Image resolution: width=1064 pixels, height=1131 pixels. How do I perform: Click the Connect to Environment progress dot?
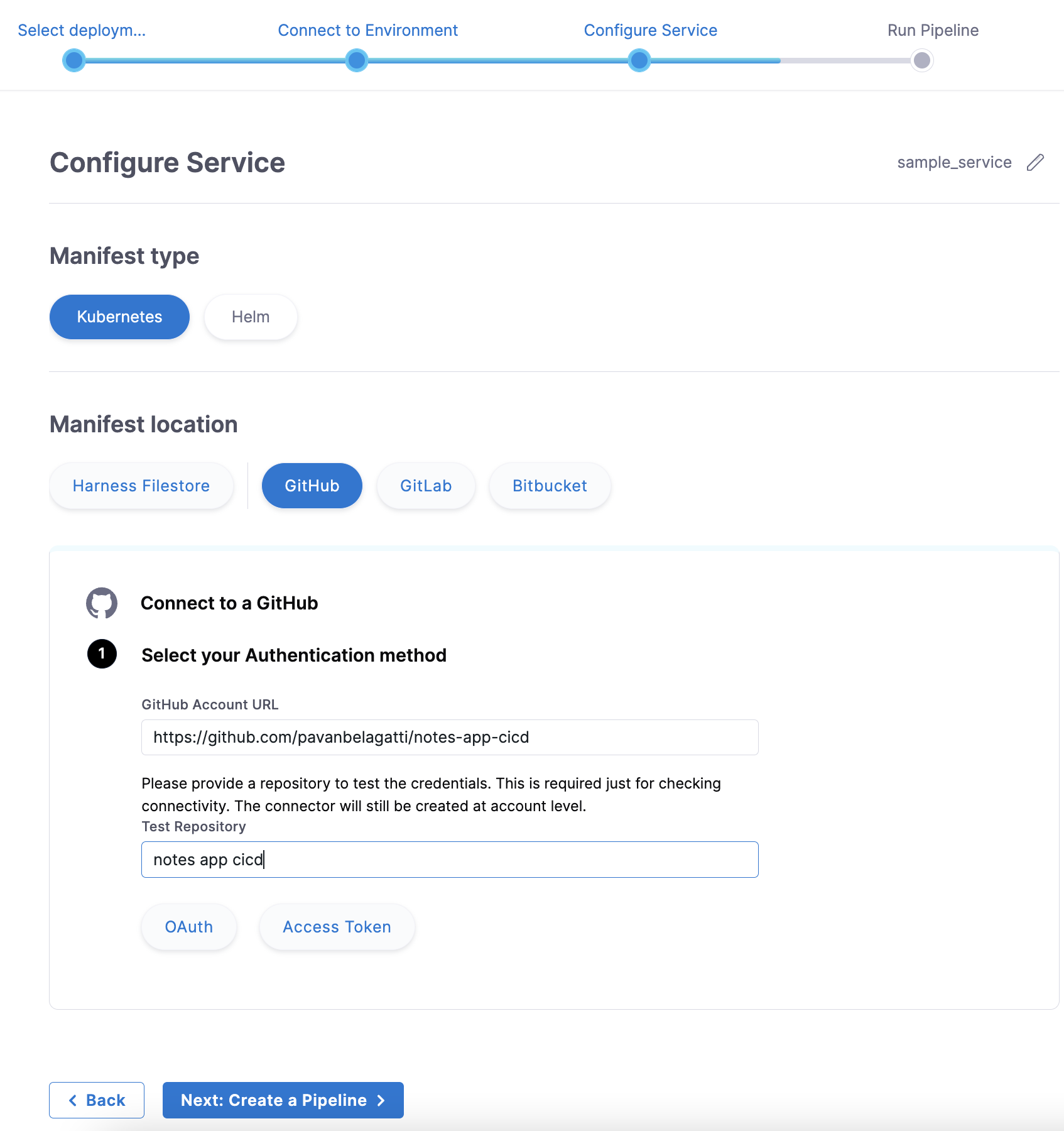click(356, 60)
